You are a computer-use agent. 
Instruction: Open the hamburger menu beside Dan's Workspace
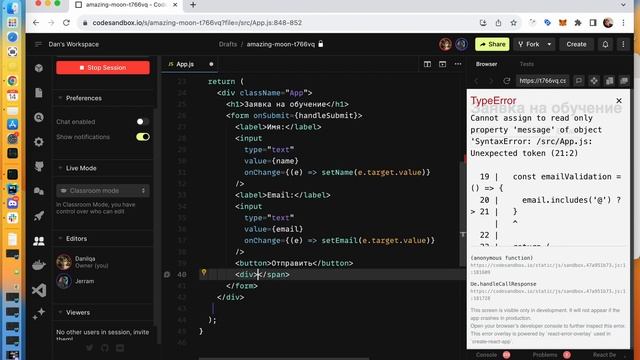pos(38,44)
